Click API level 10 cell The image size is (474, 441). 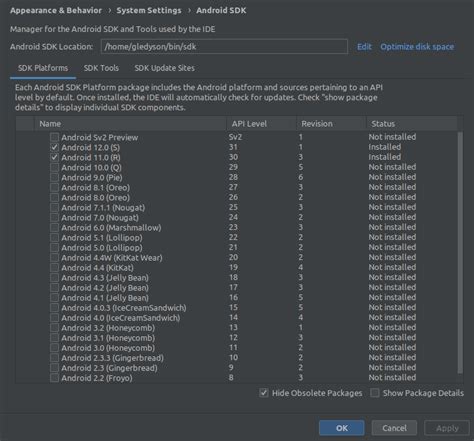[x=233, y=358]
